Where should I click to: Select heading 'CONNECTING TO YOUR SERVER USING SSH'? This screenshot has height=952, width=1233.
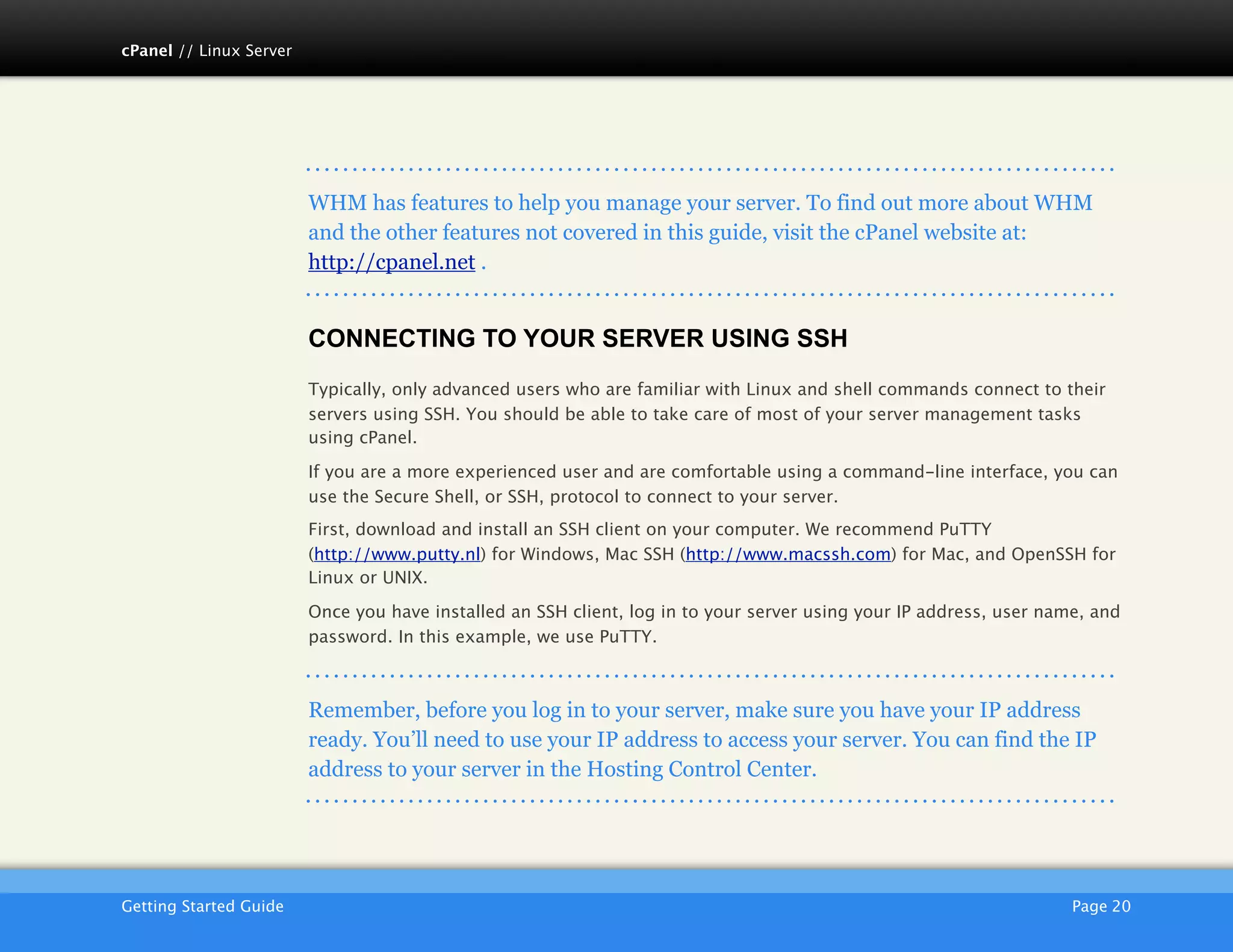pos(578,338)
